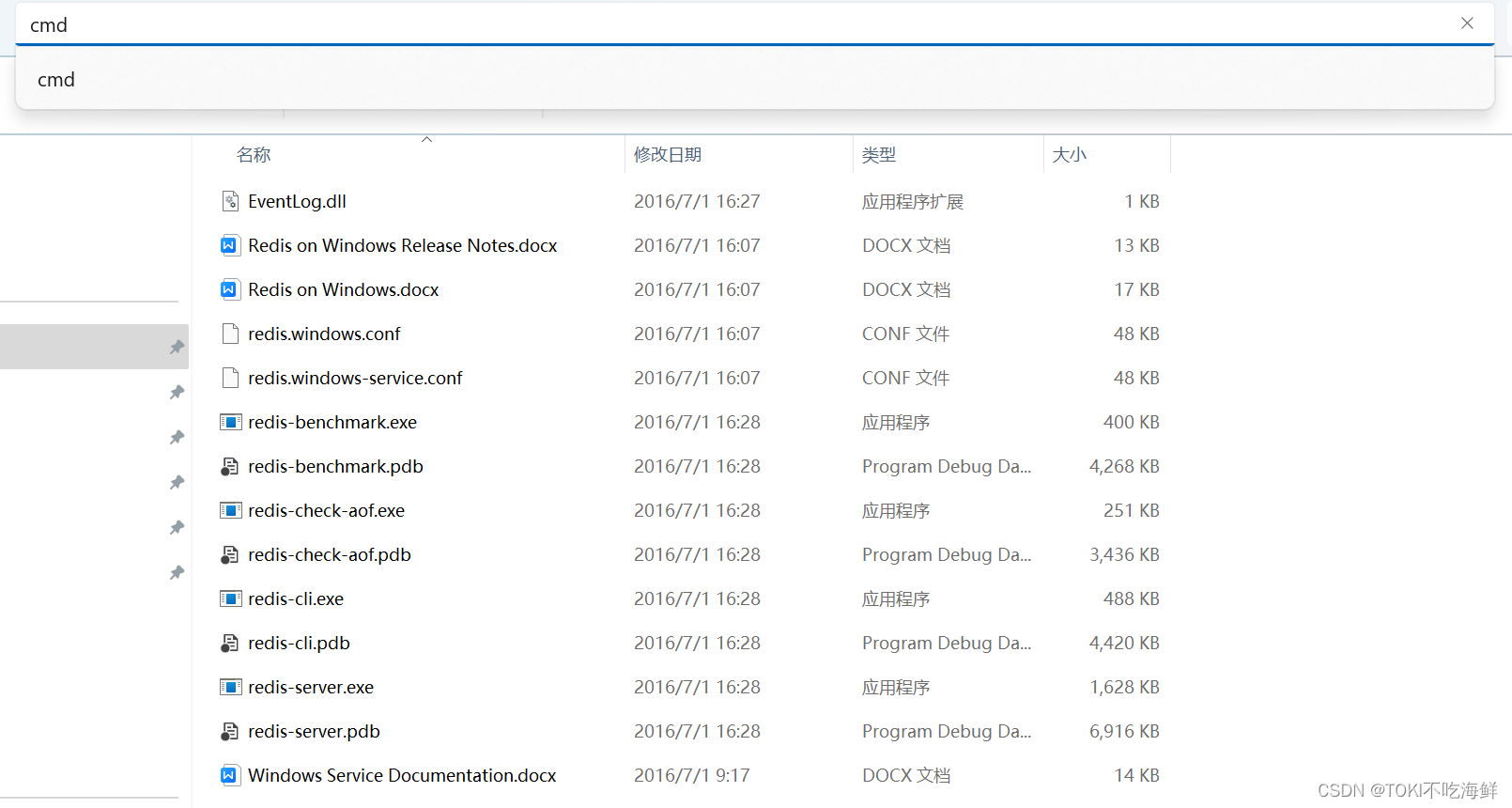The height and width of the screenshot is (808, 1512).
Task: Select the redis-cli.exe file name
Action: coord(296,598)
